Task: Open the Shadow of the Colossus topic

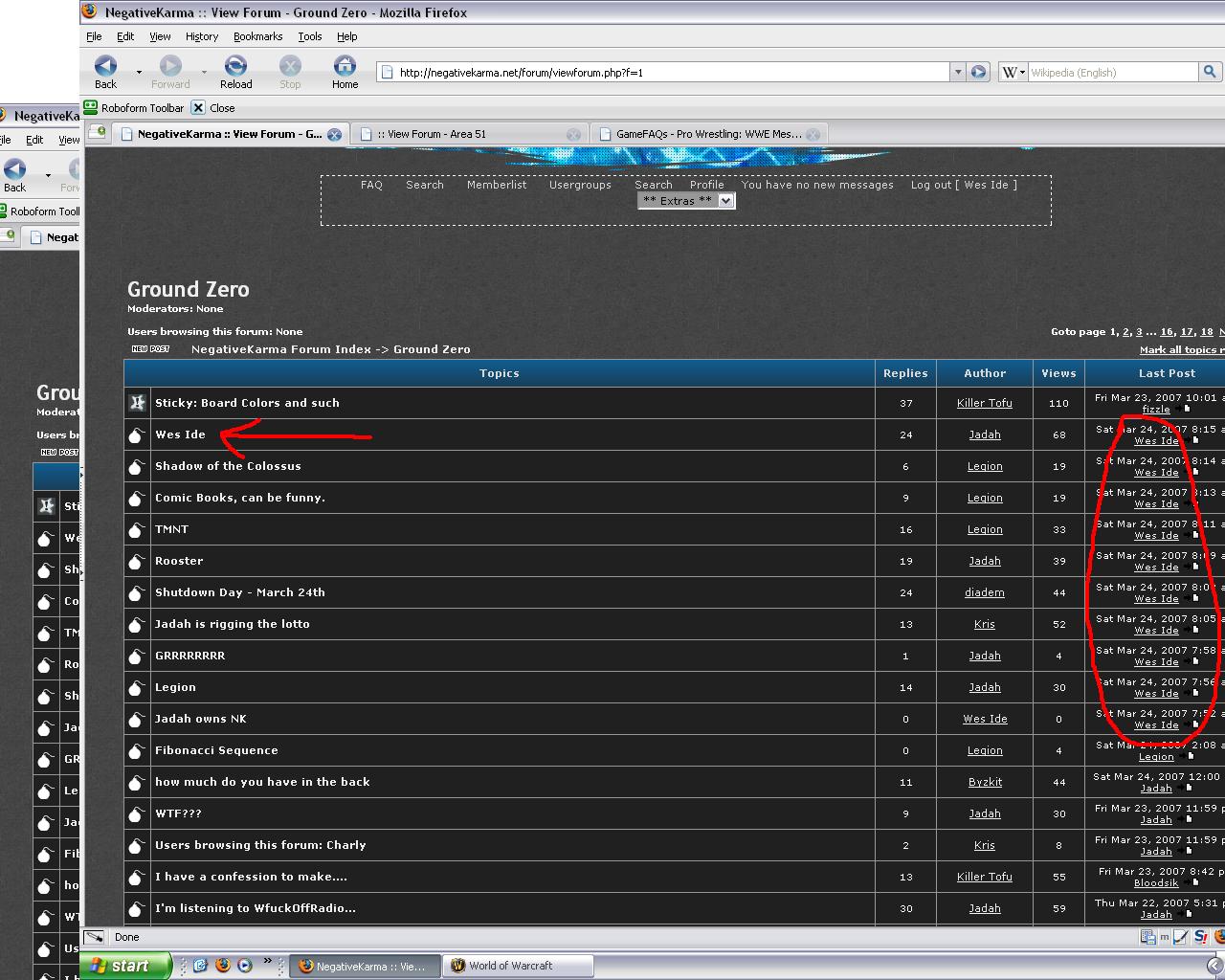Action: pos(228,466)
